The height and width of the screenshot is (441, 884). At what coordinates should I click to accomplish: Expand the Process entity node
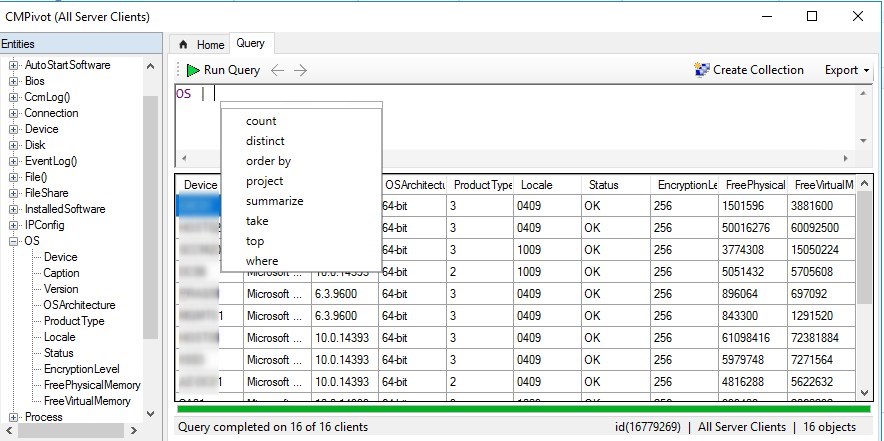click(14, 417)
